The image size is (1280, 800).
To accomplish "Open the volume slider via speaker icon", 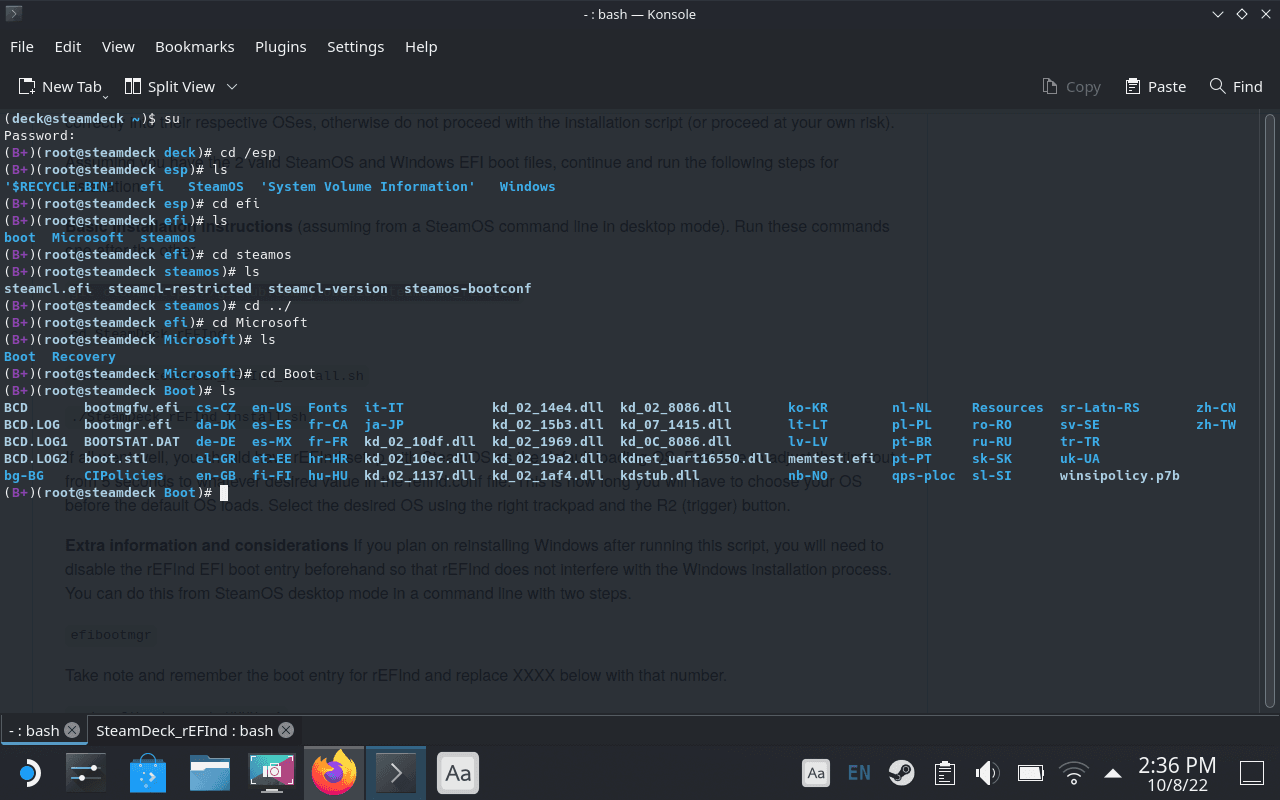I will click(x=987, y=772).
